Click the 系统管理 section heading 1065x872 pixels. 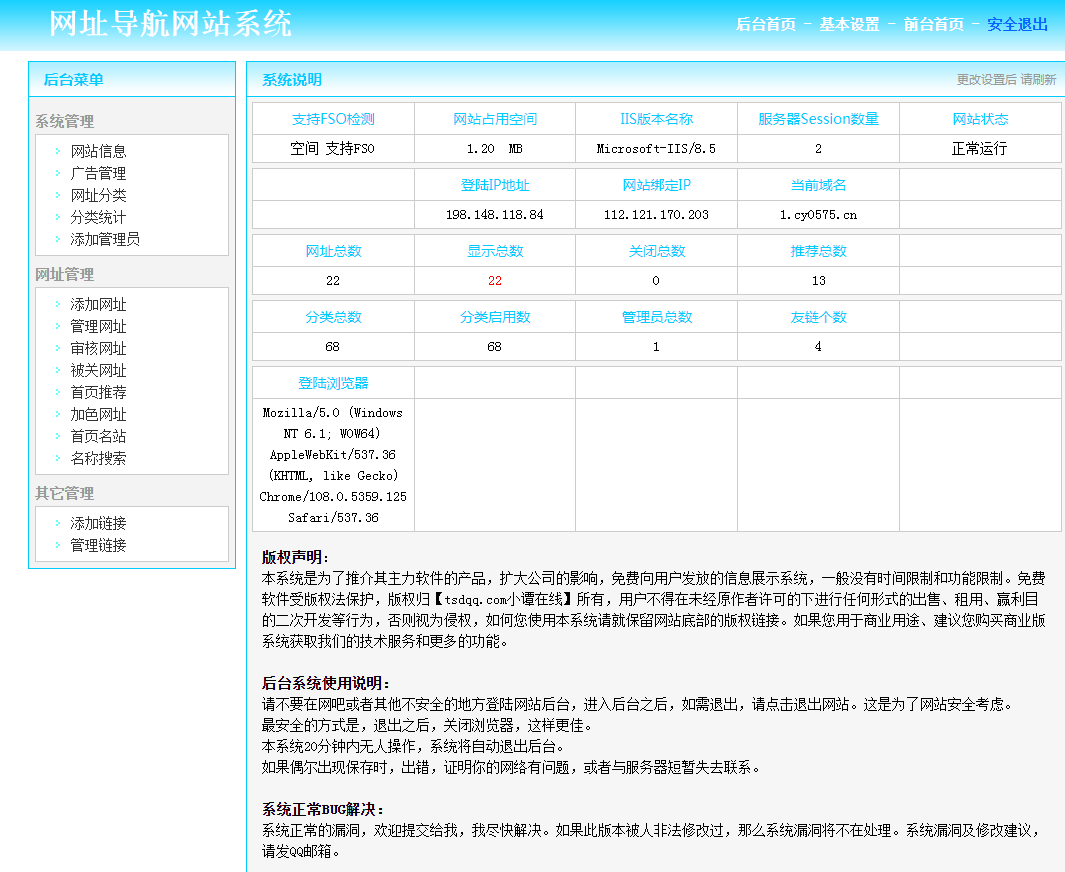pos(65,122)
